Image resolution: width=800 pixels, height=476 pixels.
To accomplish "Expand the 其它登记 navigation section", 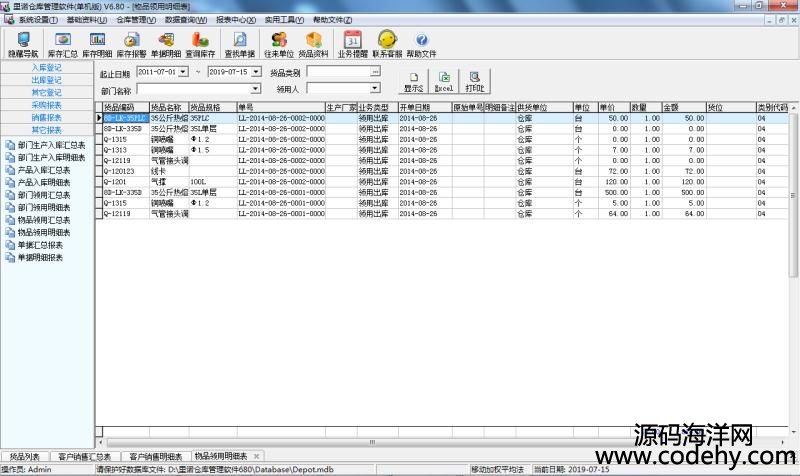I will [x=46, y=92].
